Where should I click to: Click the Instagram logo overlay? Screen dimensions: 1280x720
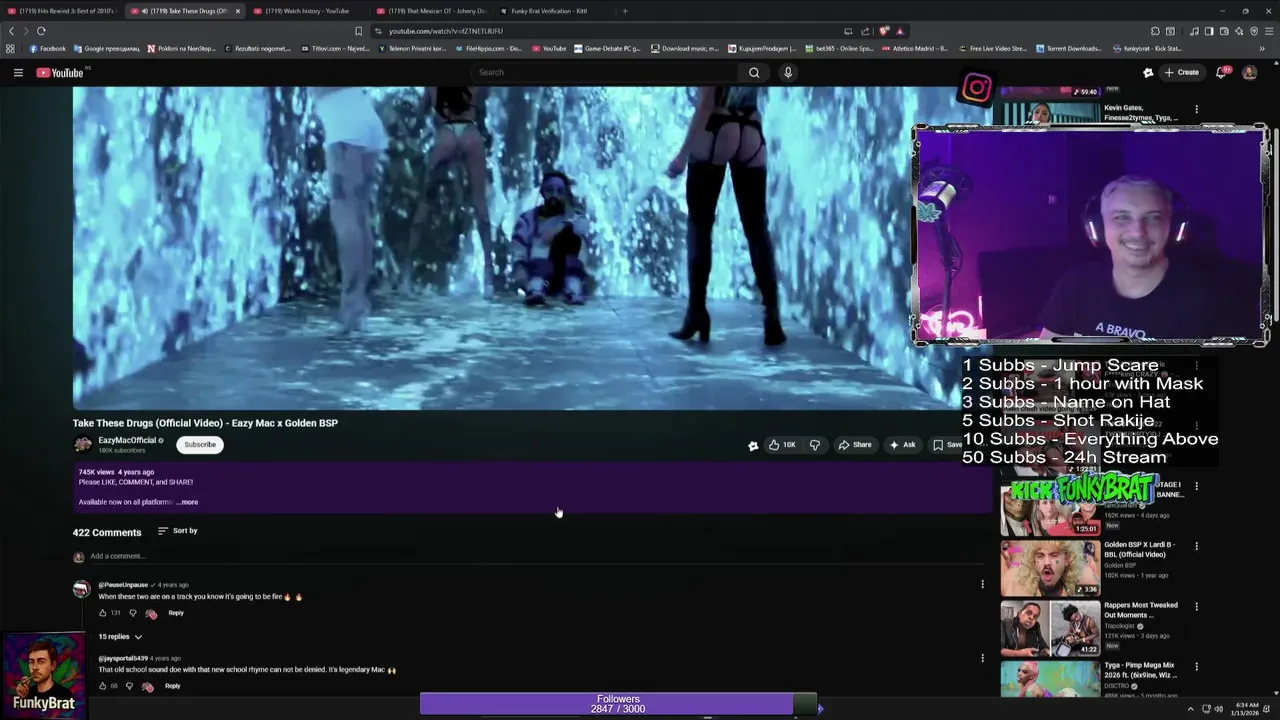click(976, 88)
